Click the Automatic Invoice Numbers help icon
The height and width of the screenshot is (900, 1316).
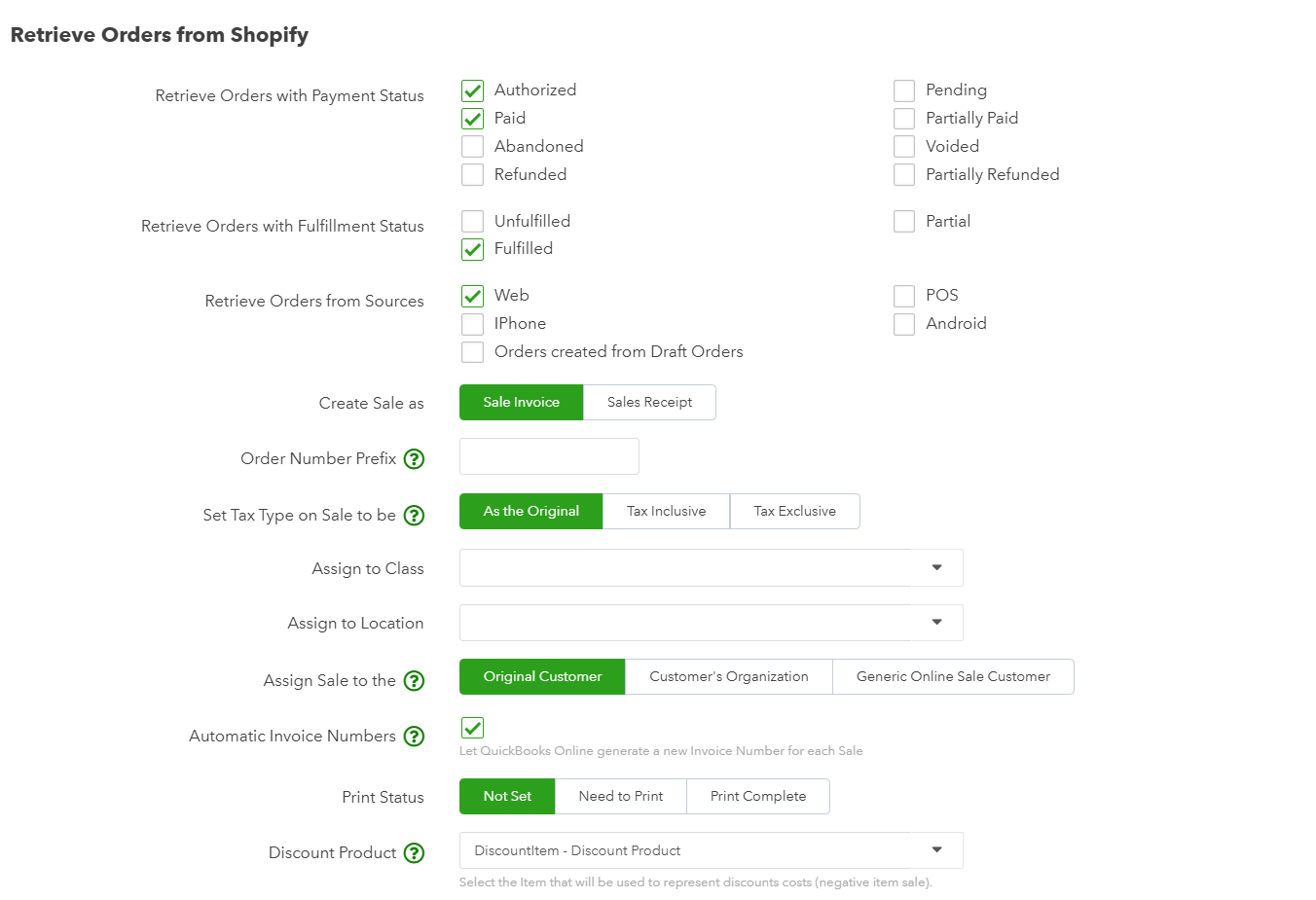[x=415, y=737]
